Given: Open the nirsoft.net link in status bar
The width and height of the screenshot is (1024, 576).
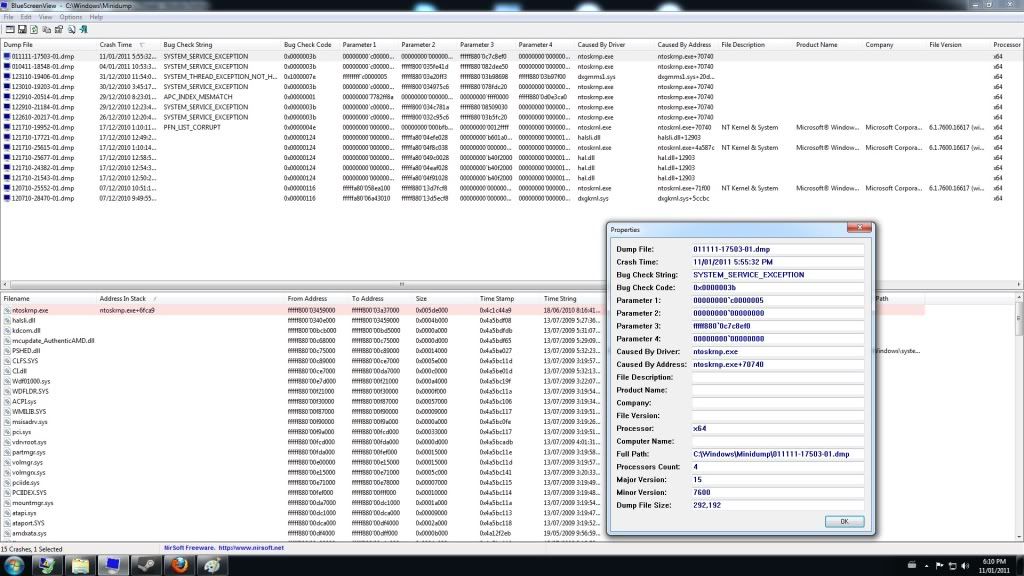Looking at the screenshot, I should 251,548.
